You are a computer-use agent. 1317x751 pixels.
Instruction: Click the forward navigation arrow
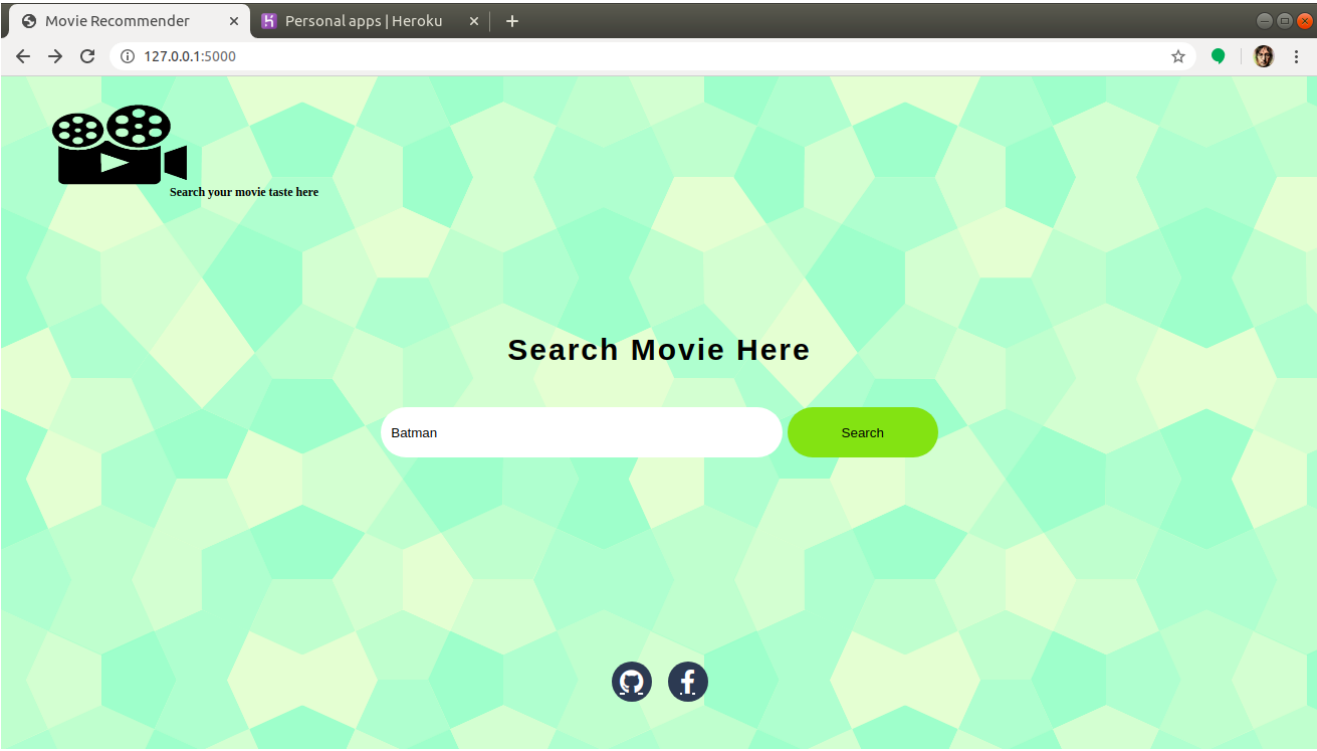point(55,56)
